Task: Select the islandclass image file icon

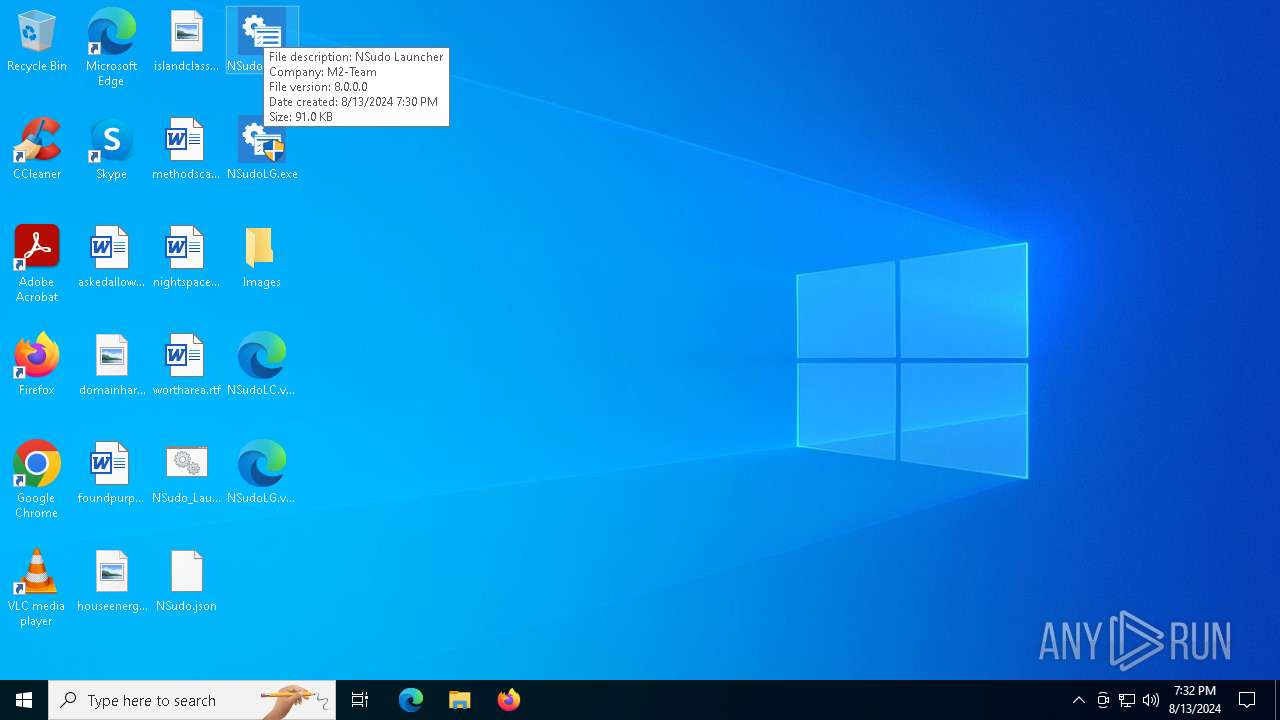Action: point(186,41)
